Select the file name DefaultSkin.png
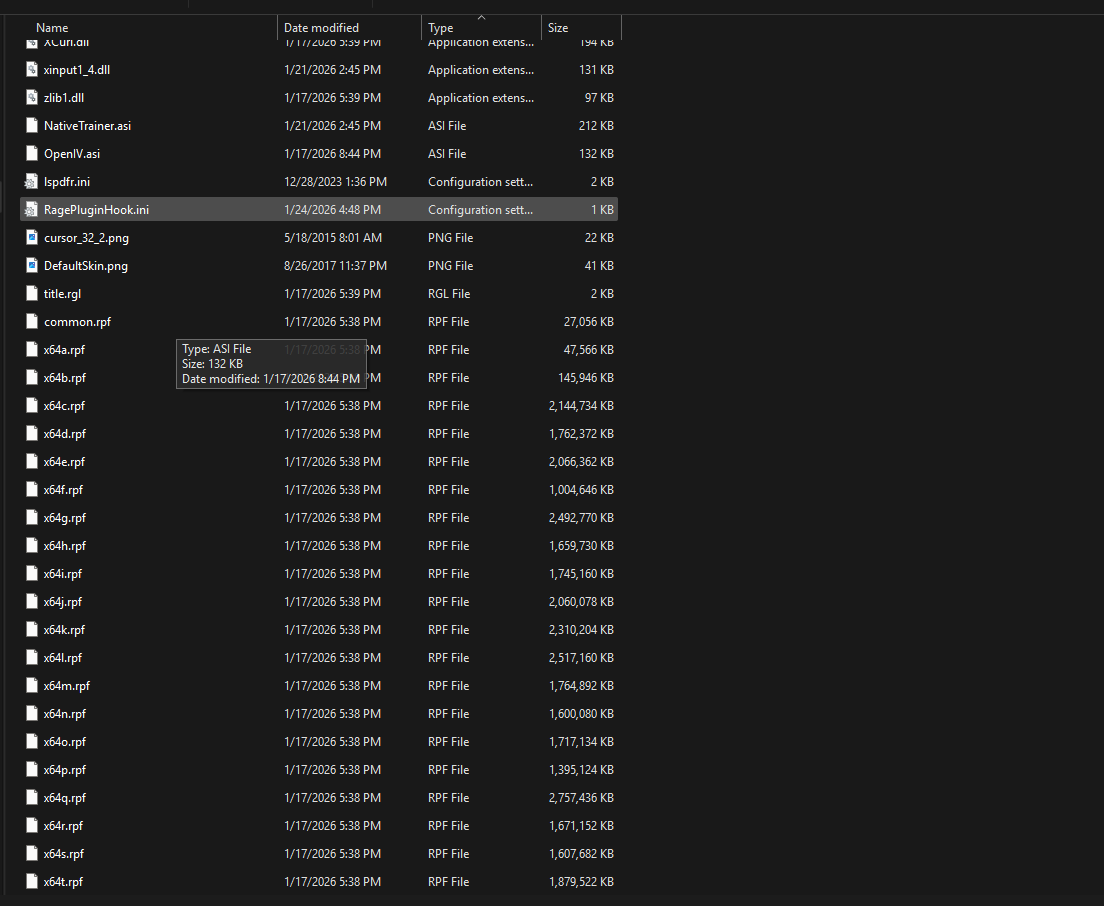The width and height of the screenshot is (1104, 906). click(86, 265)
